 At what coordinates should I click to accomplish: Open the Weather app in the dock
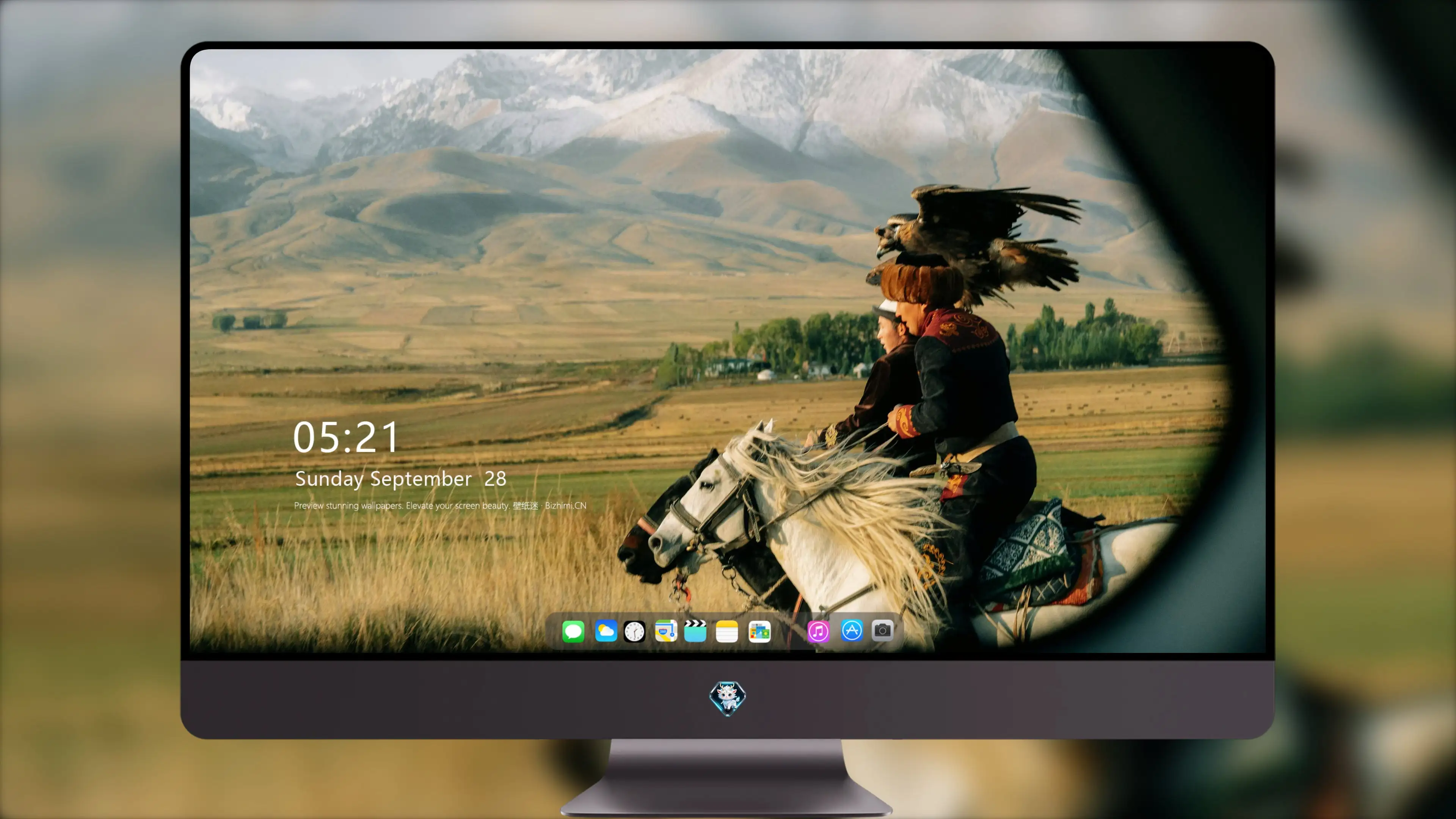tap(606, 631)
